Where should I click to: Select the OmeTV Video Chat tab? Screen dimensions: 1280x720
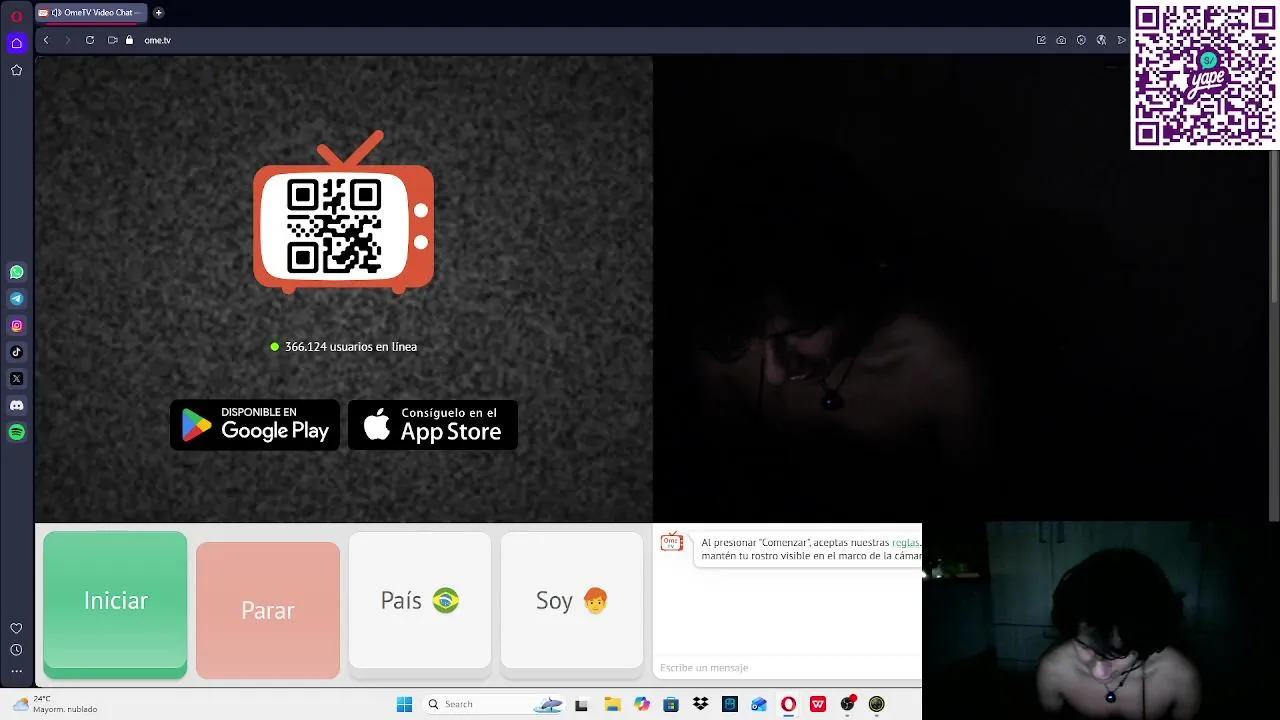click(x=92, y=13)
